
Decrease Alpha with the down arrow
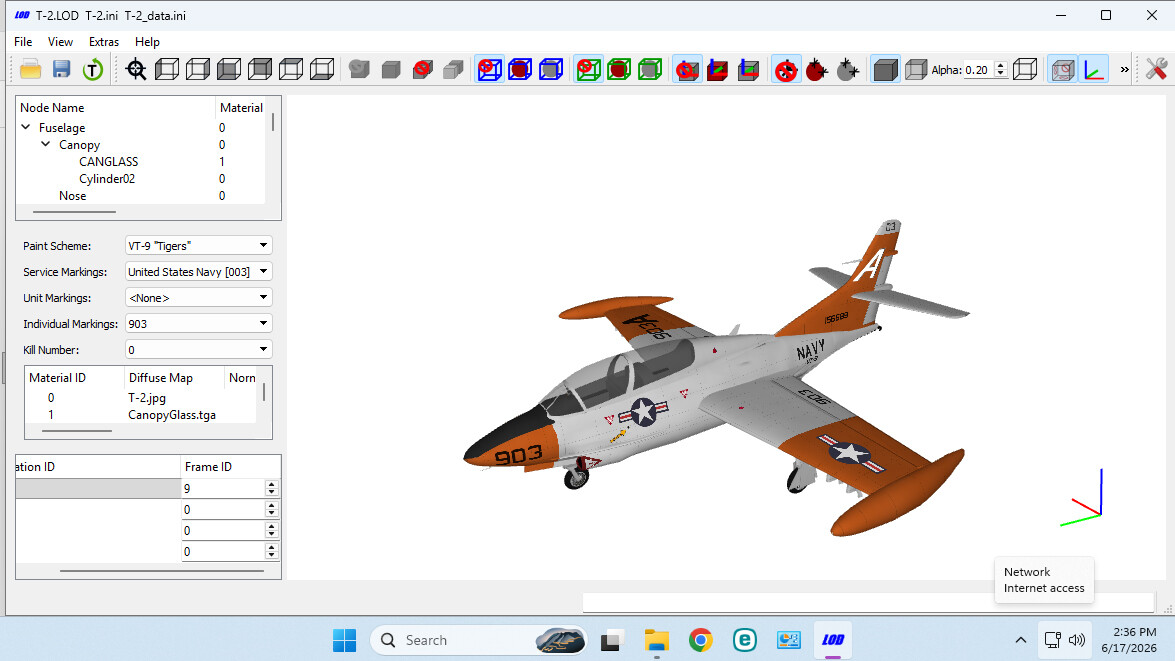(1000, 74)
